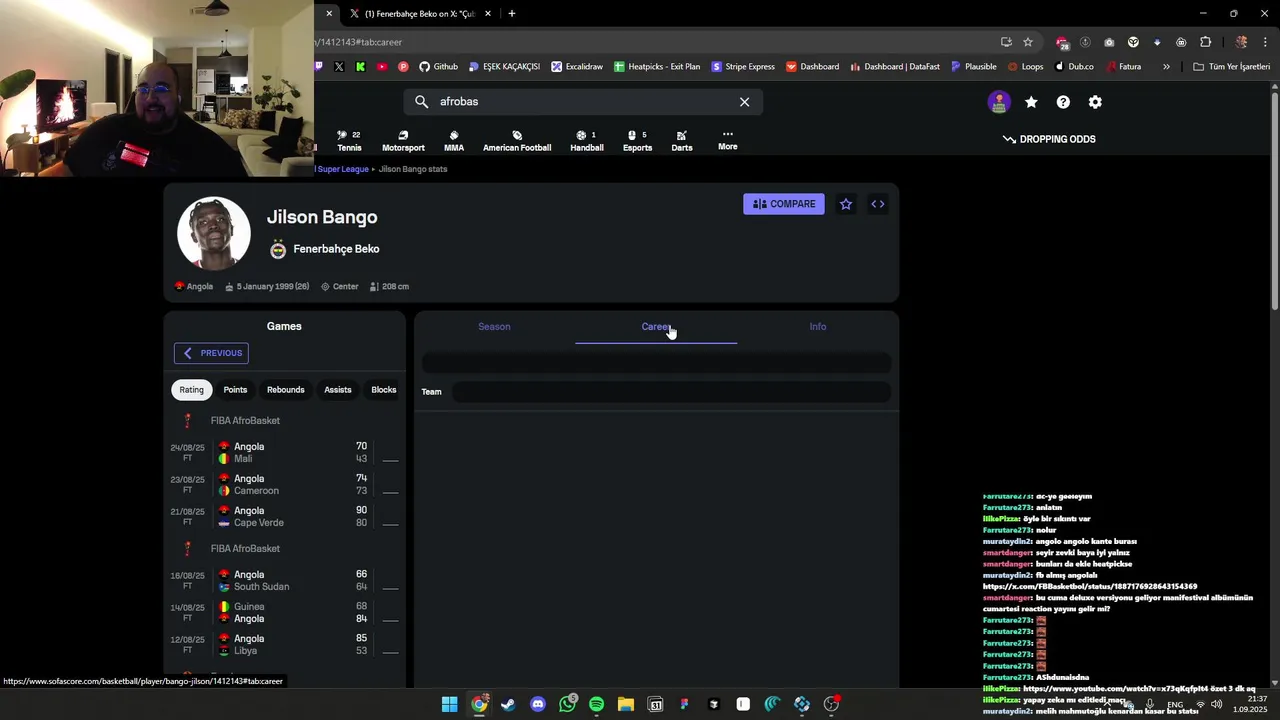The width and height of the screenshot is (1280, 720).
Task: Open the Windows Start menu
Action: tap(450, 705)
